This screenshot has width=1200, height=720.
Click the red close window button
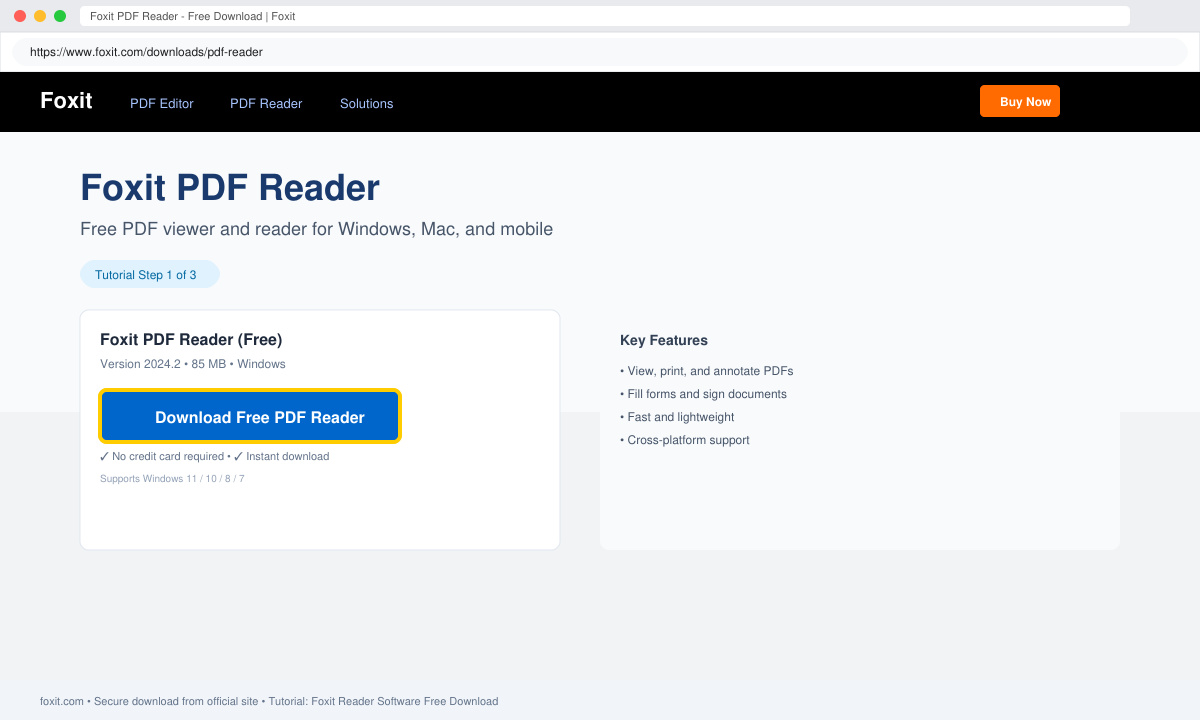point(20,16)
